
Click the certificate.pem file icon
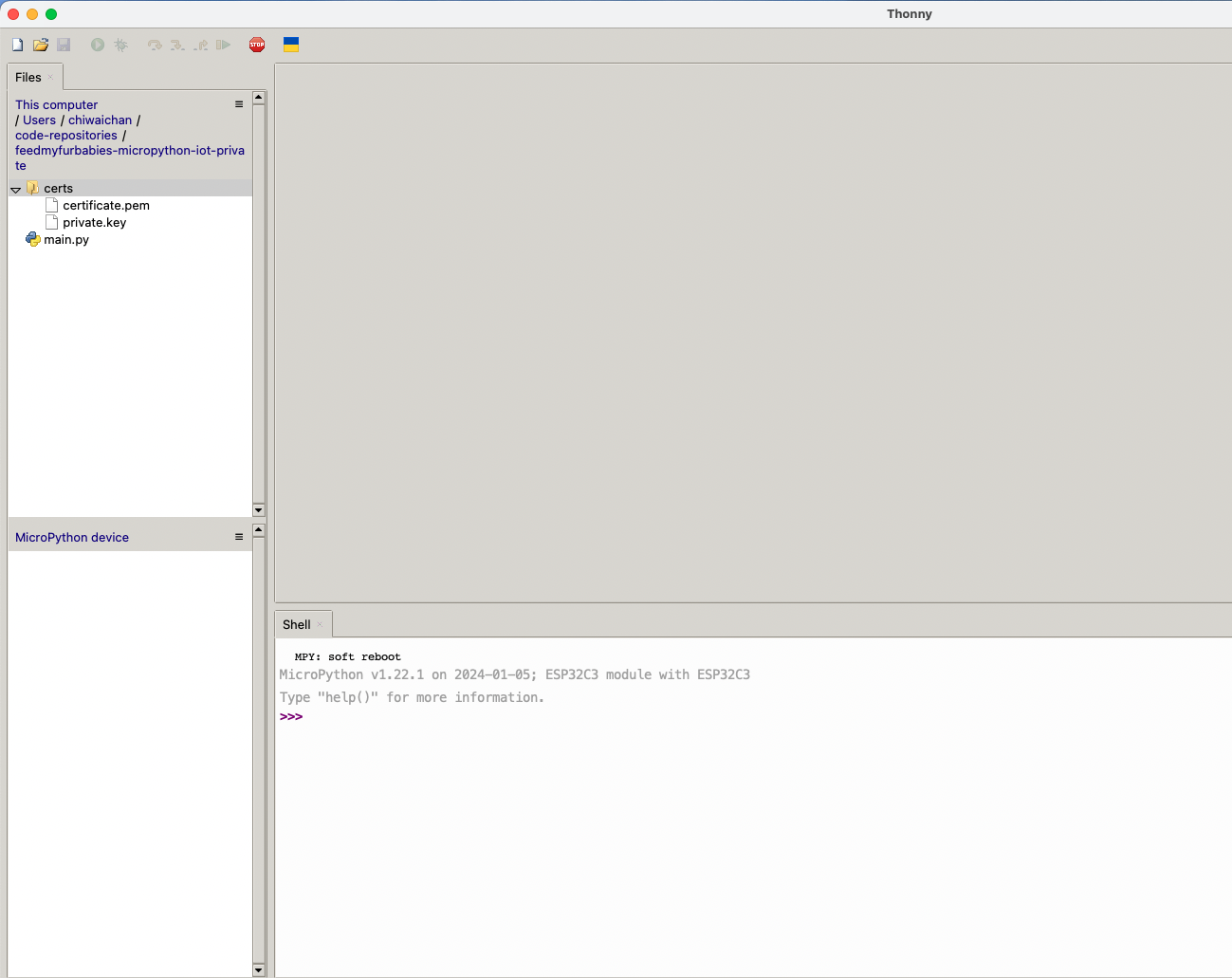click(52, 205)
